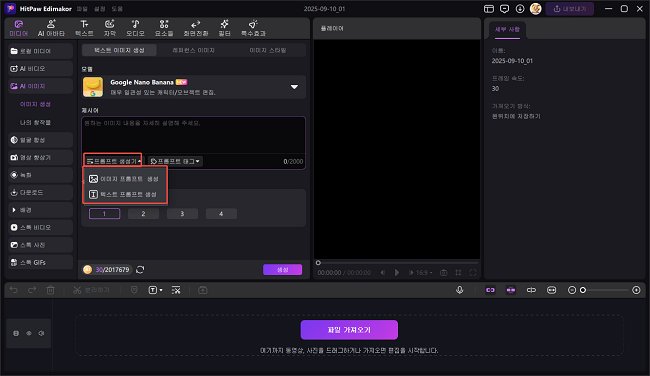The height and width of the screenshot is (376, 650).
Task: Collapse the Prompt Generator (프롬프트 생성기) dropdown
Action: [113, 161]
